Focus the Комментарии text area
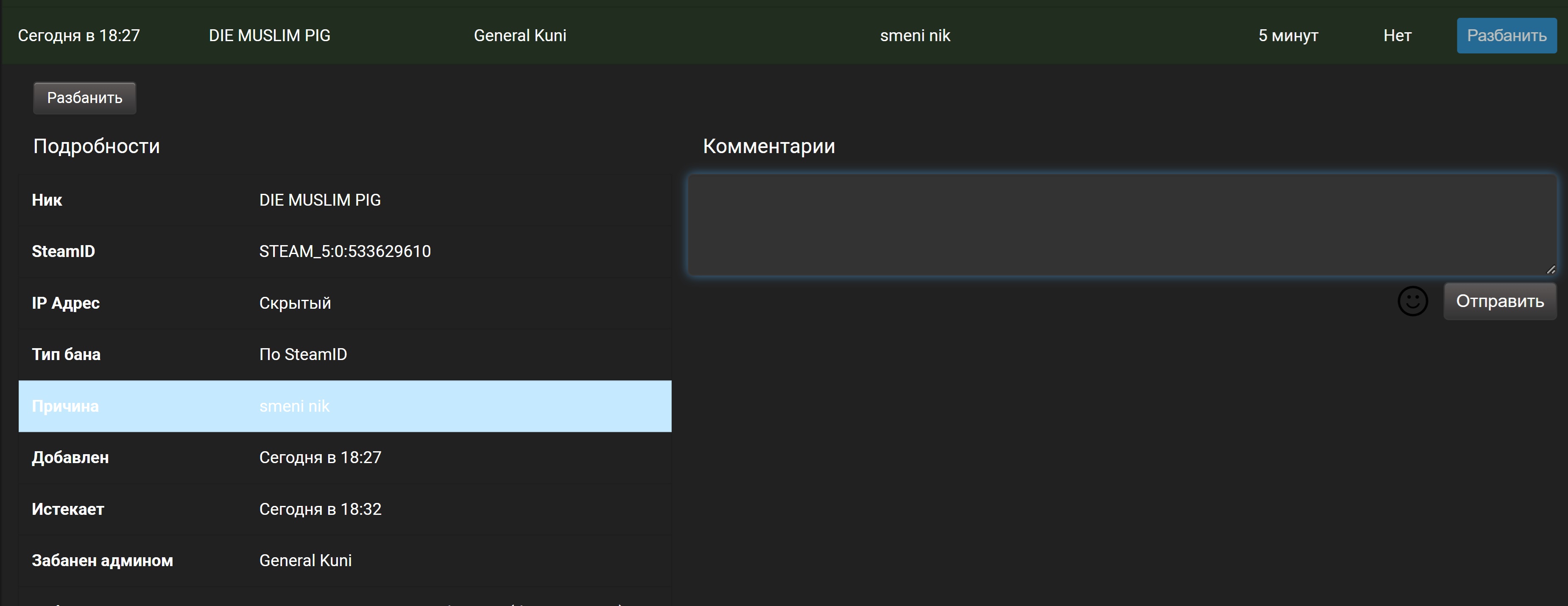This screenshot has width=1568, height=606. click(1121, 225)
